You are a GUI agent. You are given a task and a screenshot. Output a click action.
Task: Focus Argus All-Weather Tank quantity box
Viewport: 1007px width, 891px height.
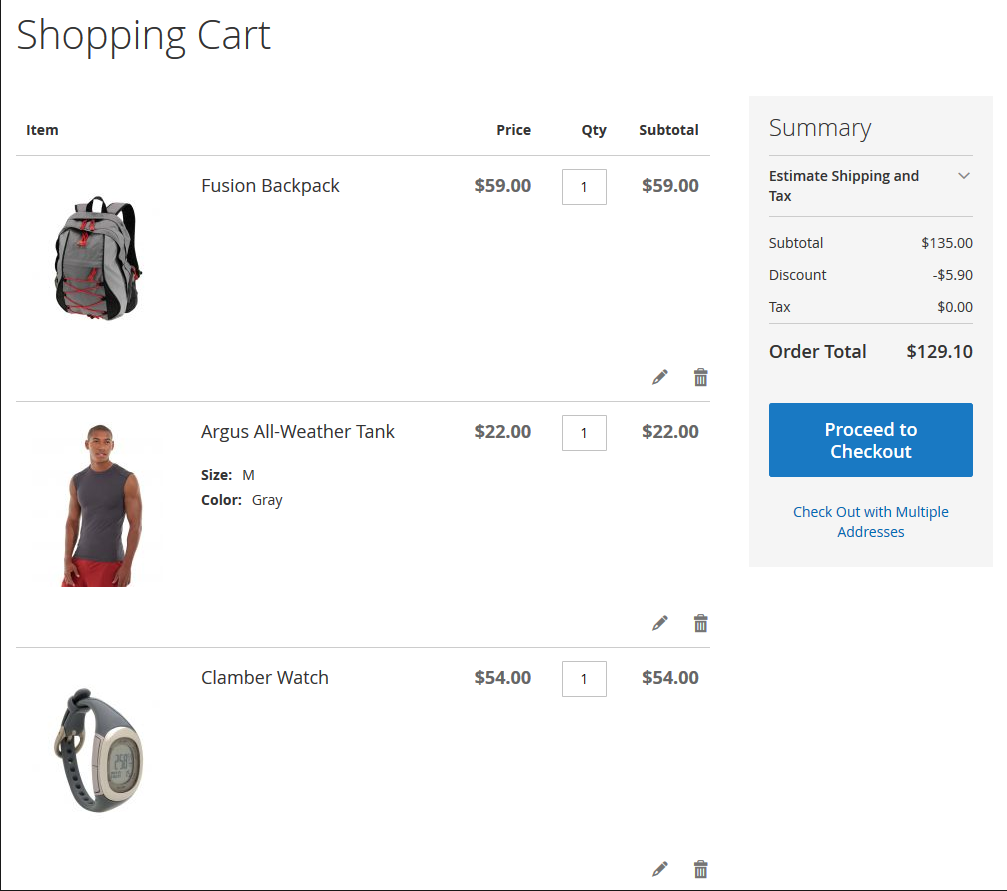pos(584,433)
